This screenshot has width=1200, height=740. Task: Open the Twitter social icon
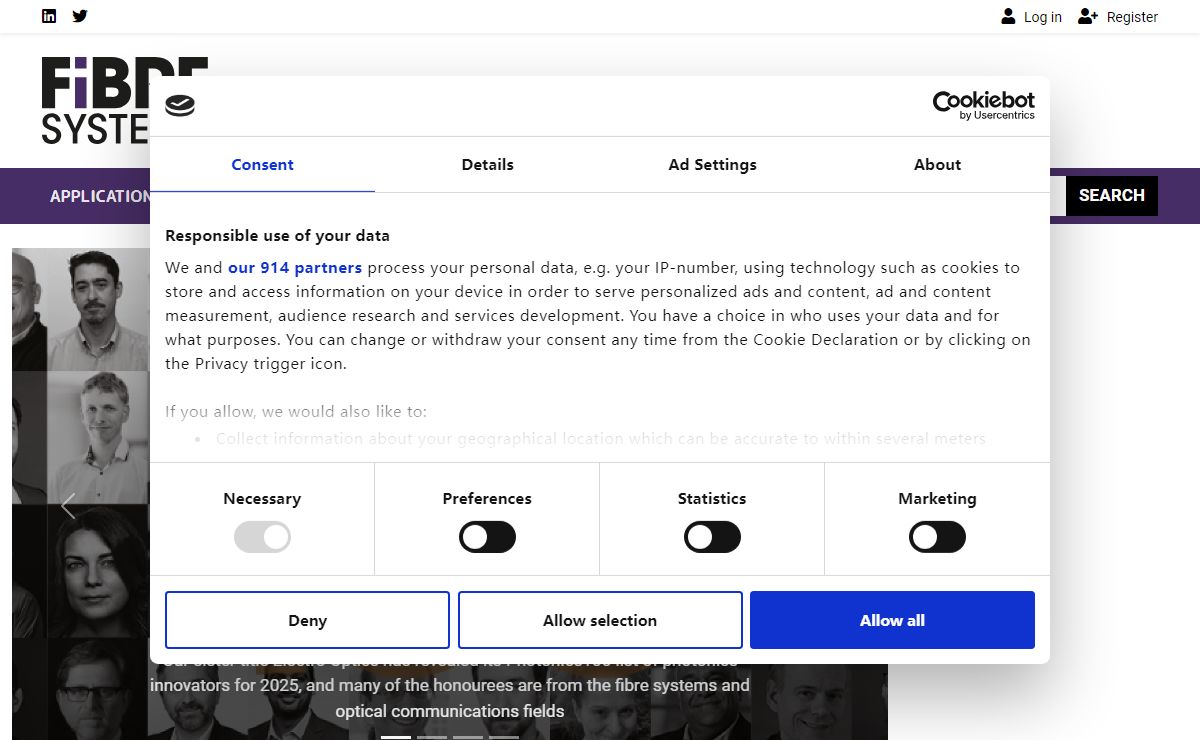[x=80, y=16]
